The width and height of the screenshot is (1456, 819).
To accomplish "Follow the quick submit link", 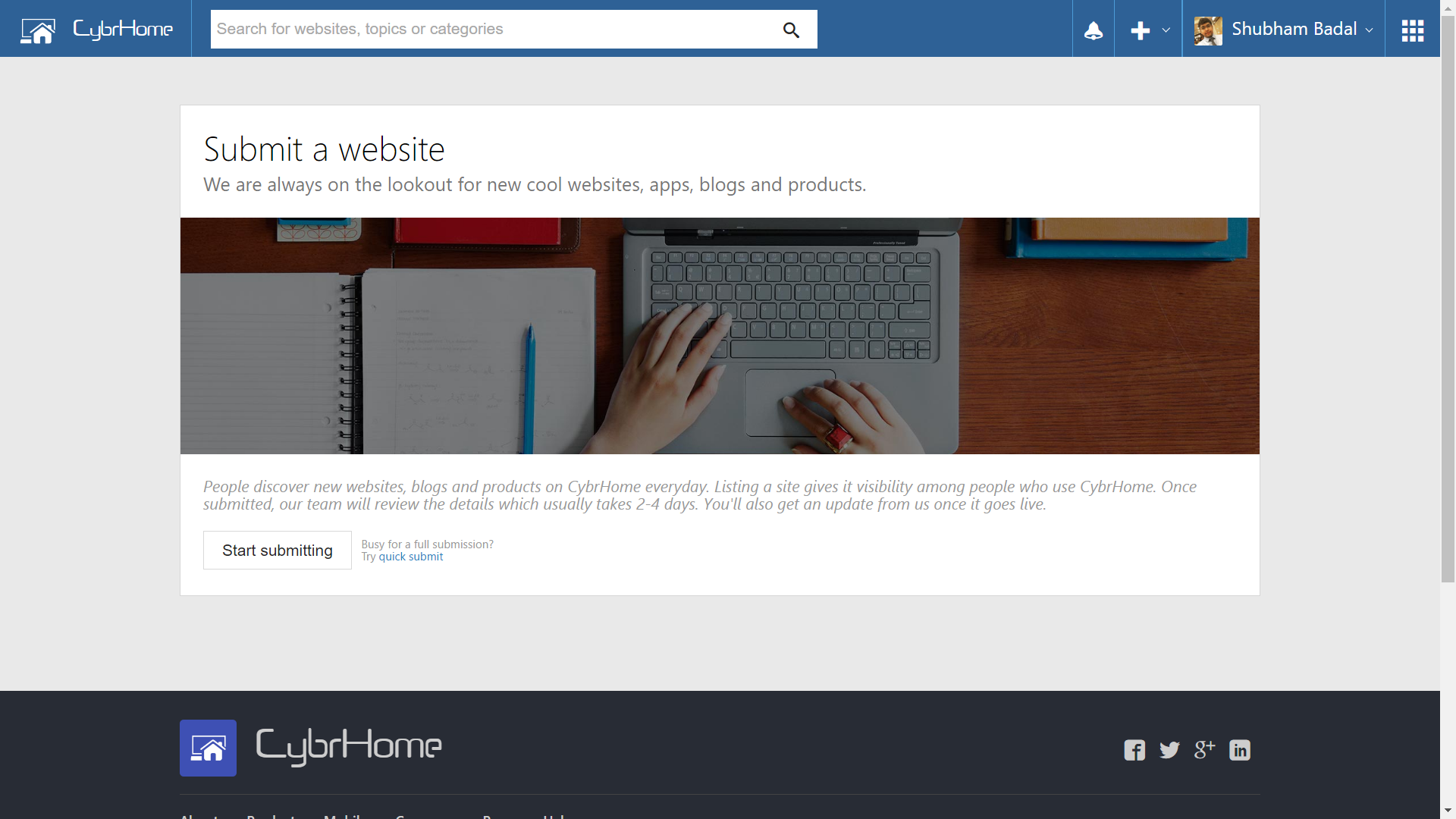I will coord(410,557).
